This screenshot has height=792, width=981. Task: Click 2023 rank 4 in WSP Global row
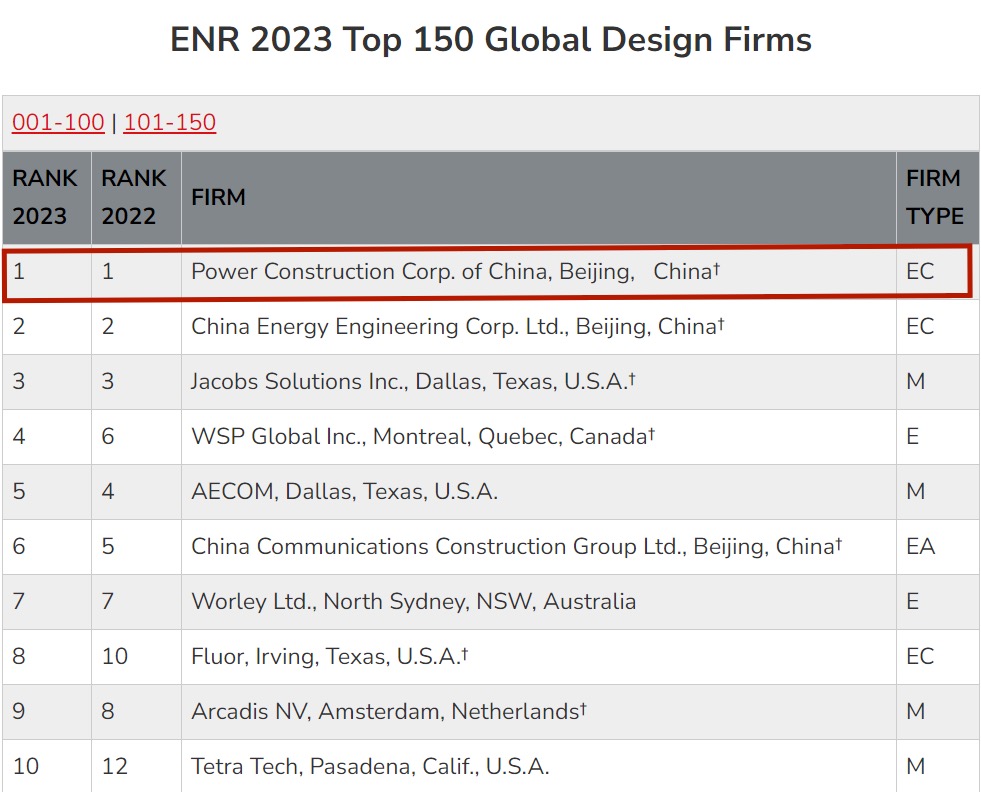pyautogui.click(x=19, y=436)
